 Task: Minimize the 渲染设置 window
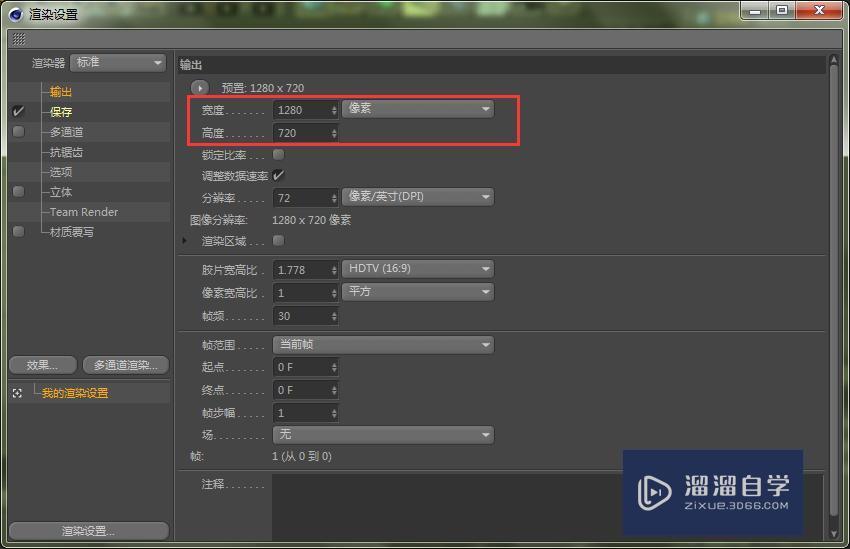point(755,11)
